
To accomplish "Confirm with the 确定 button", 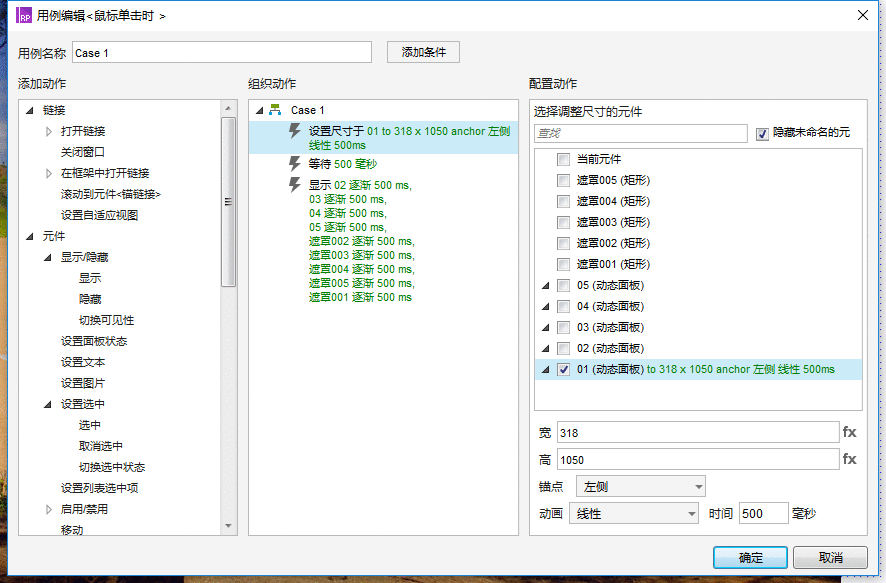I will (750, 558).
